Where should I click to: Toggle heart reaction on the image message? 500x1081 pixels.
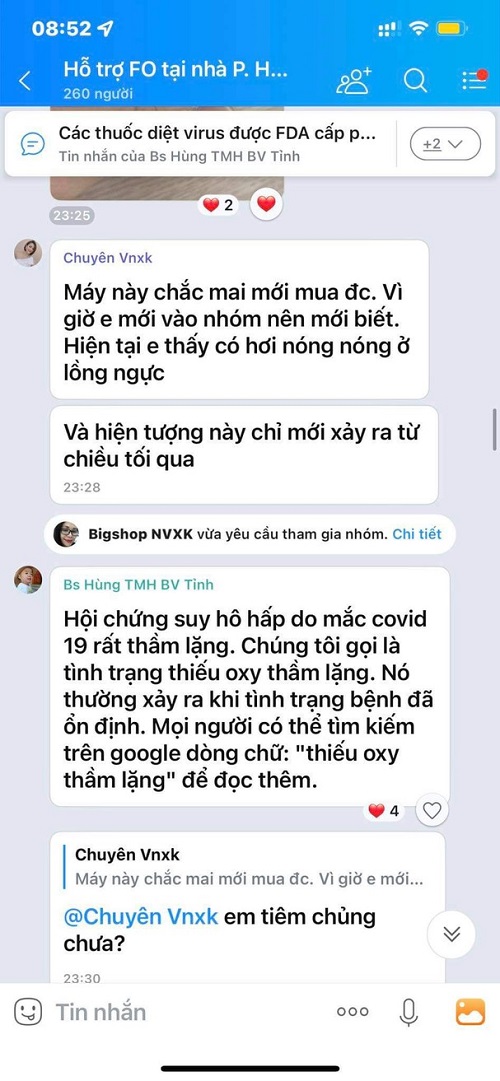(x=266, y=204)
